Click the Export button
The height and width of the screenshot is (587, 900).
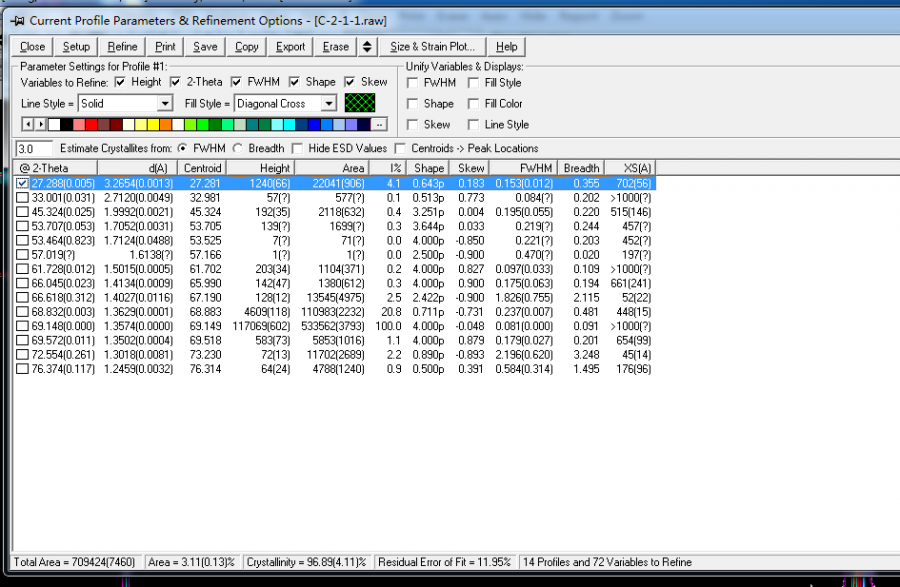pyautogui.click(x=290, y=47)
